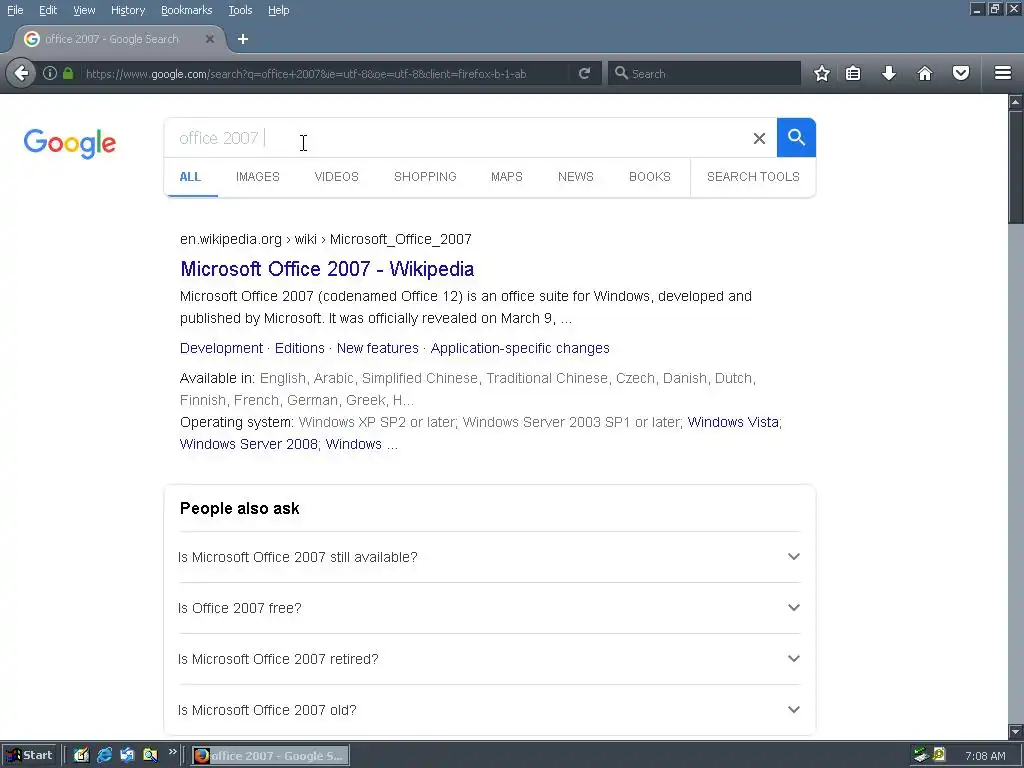Click the second system tray icon
Viewport: 1024px width, 768px height.
(939, 756)
